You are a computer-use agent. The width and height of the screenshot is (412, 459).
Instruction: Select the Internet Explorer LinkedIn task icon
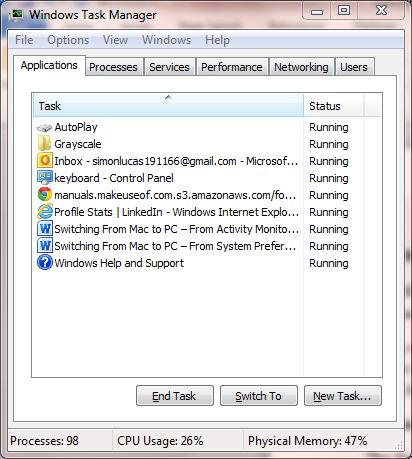pyautogui.click(x=45, y=212)
